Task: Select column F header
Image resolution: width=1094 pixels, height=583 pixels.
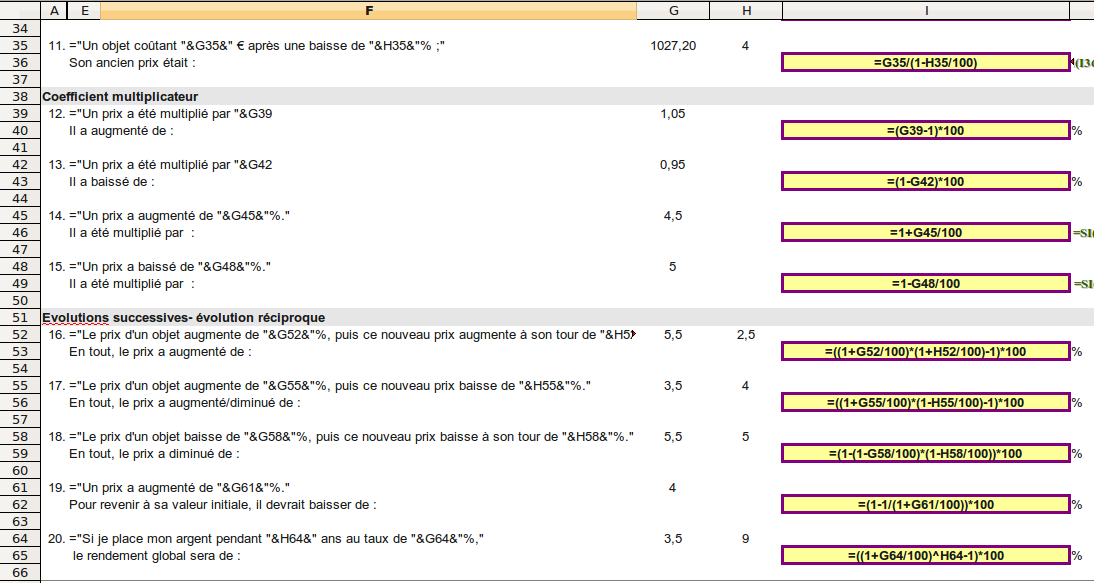Action: [x=368, y=10]
